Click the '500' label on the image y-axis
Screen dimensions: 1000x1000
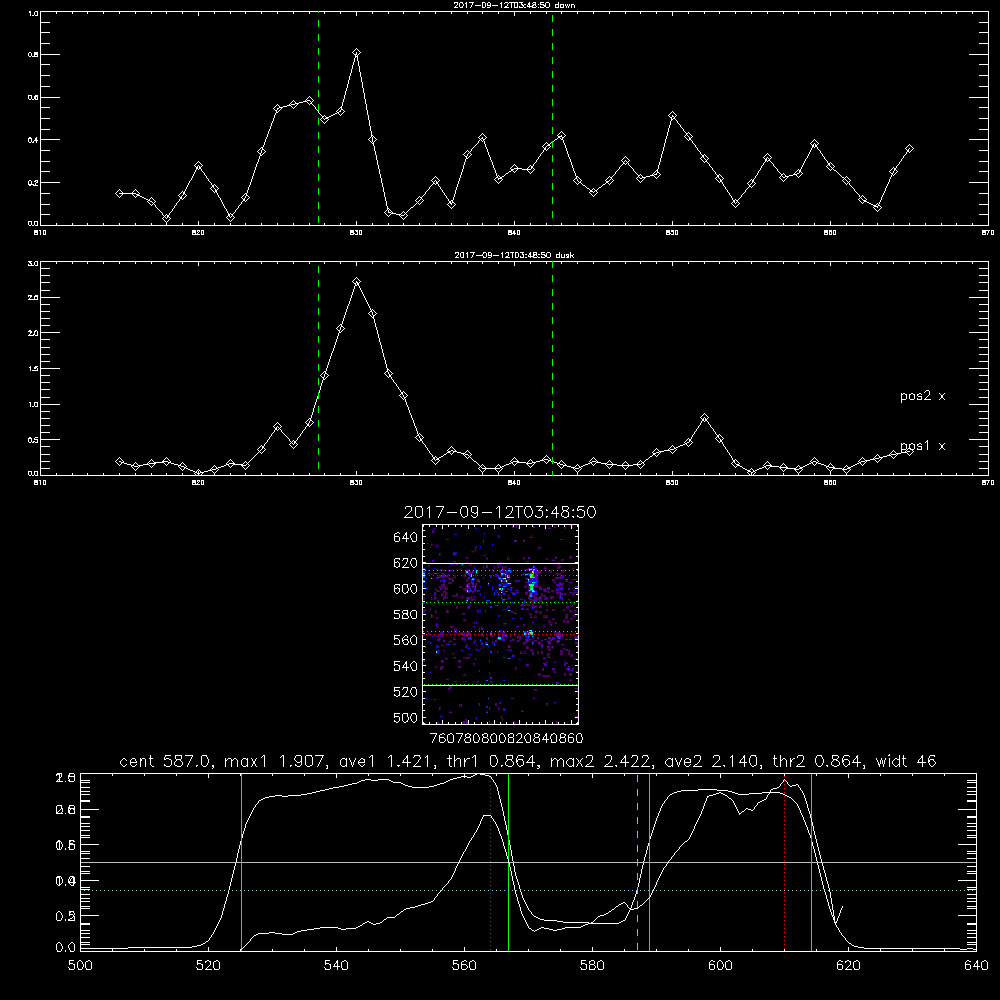pyautogui.click(x=406, y=717)
